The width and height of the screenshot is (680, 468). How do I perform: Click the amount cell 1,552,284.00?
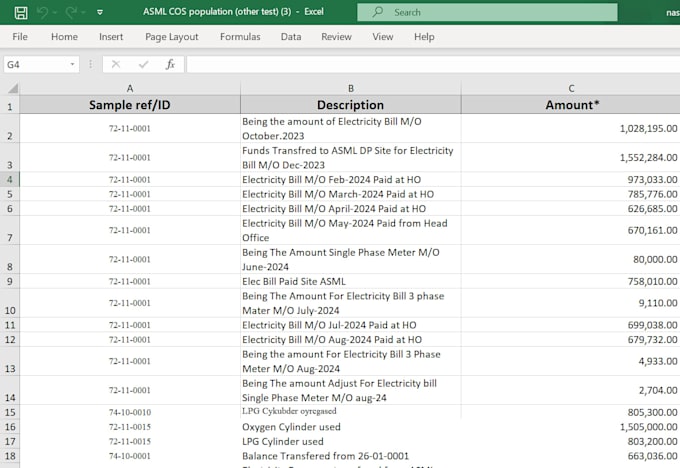click(x=571, y=157)
